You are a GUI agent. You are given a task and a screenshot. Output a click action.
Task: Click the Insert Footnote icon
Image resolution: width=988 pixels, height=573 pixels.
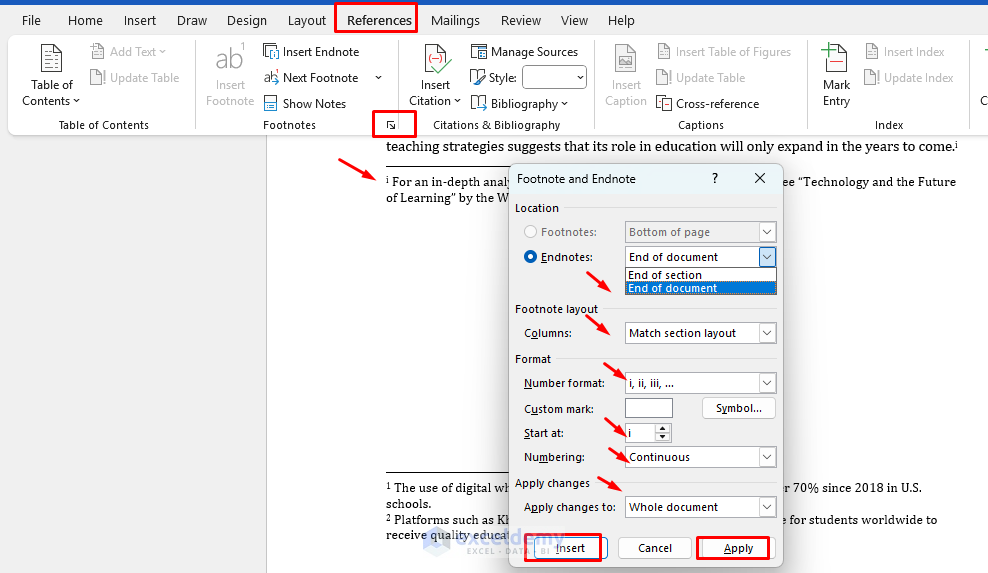point(229,59)
